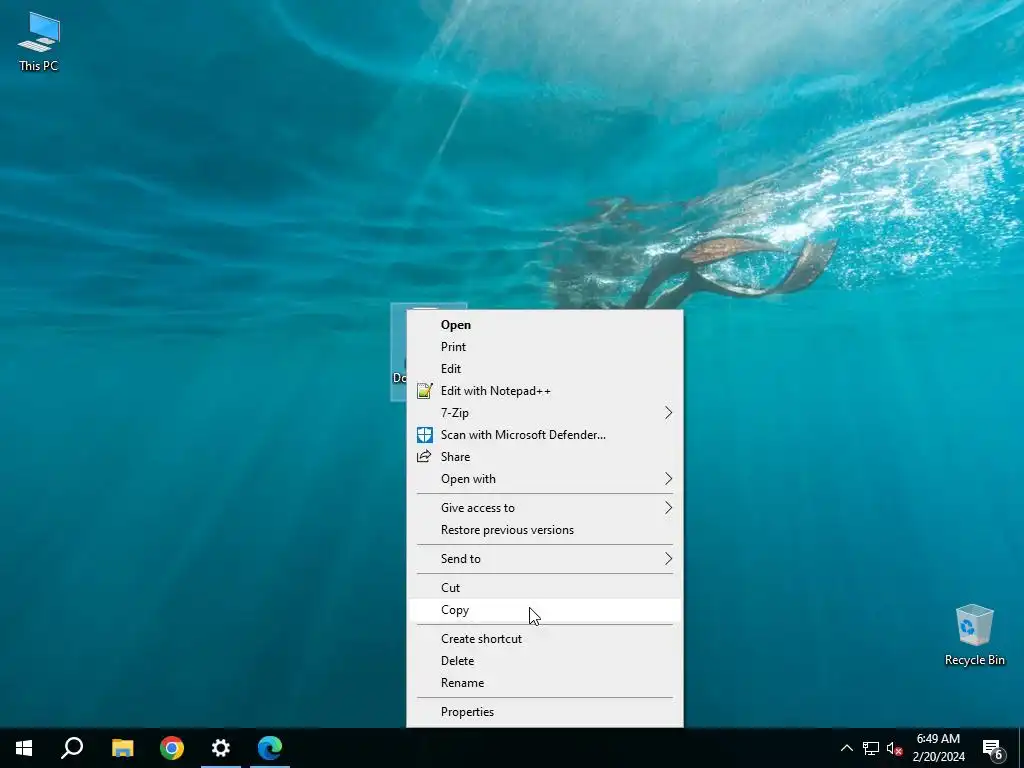
Task: Click the muted volume tray icon
Action: (895, 748)
